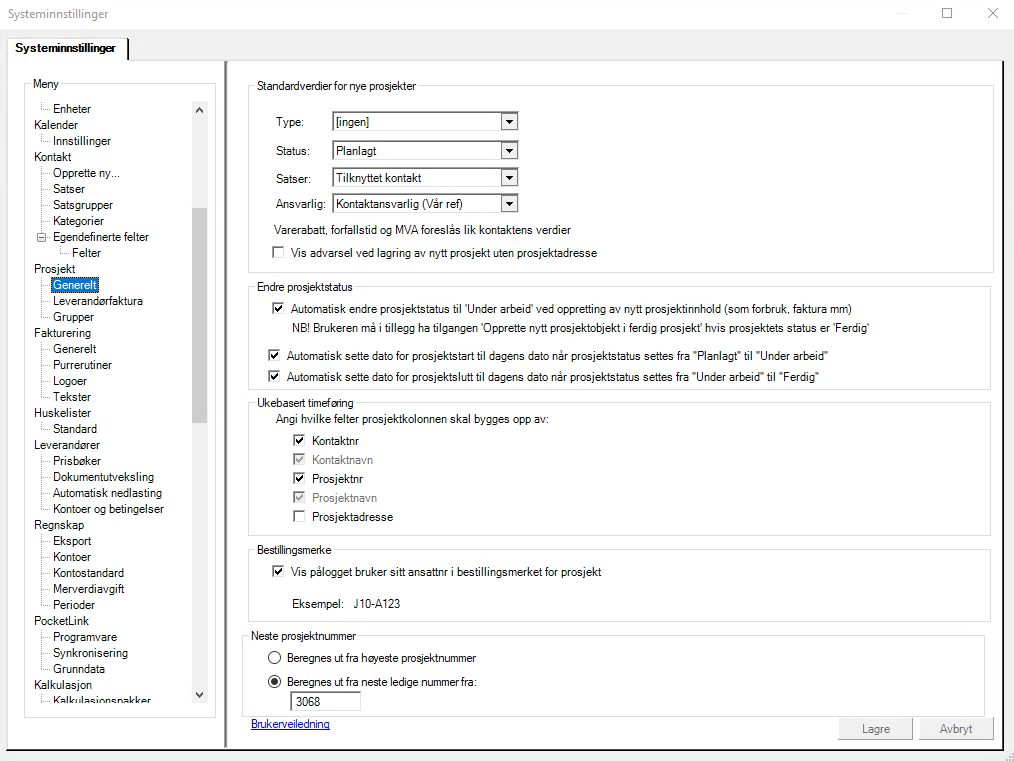This screenshot has width=1014, height=761.
Task: Click the Fakturering tree category
Action: click(62, 333)
